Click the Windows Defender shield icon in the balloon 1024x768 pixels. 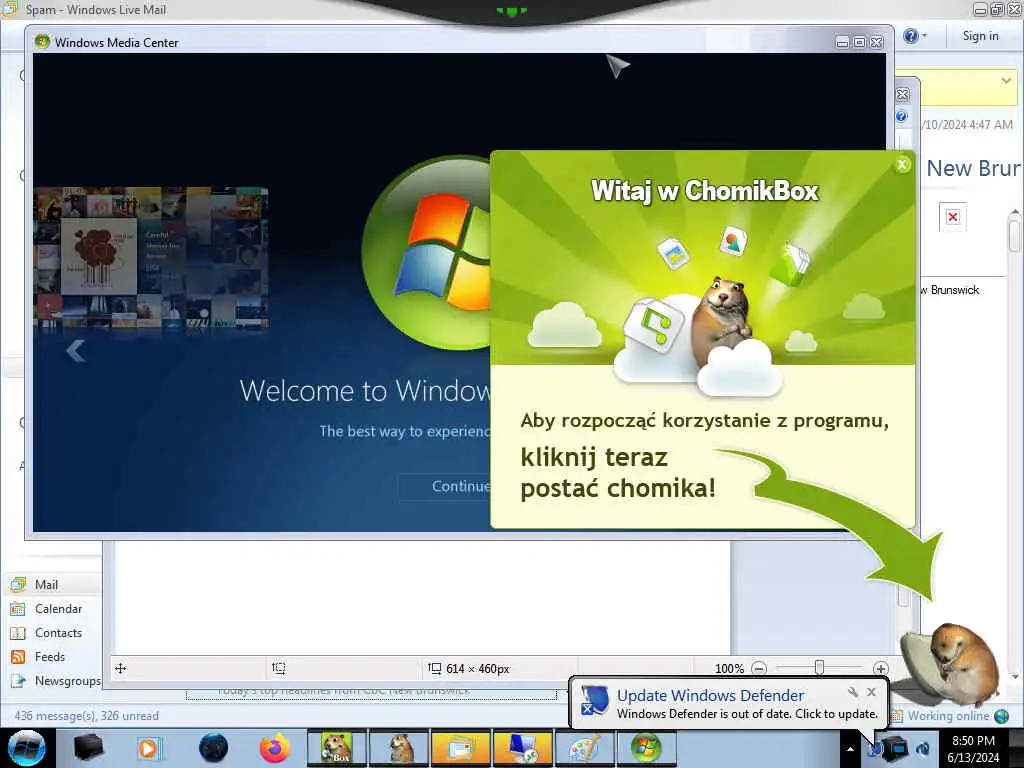click(x=594, y=702)
